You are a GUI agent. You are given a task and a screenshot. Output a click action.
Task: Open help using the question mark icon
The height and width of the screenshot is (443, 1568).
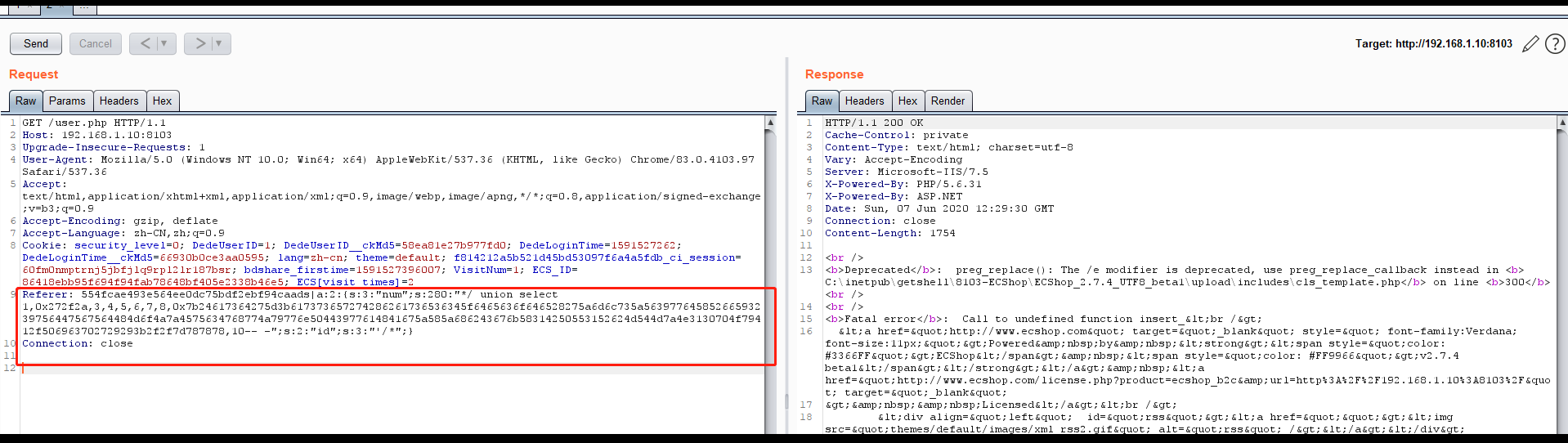pos(1555,43)
